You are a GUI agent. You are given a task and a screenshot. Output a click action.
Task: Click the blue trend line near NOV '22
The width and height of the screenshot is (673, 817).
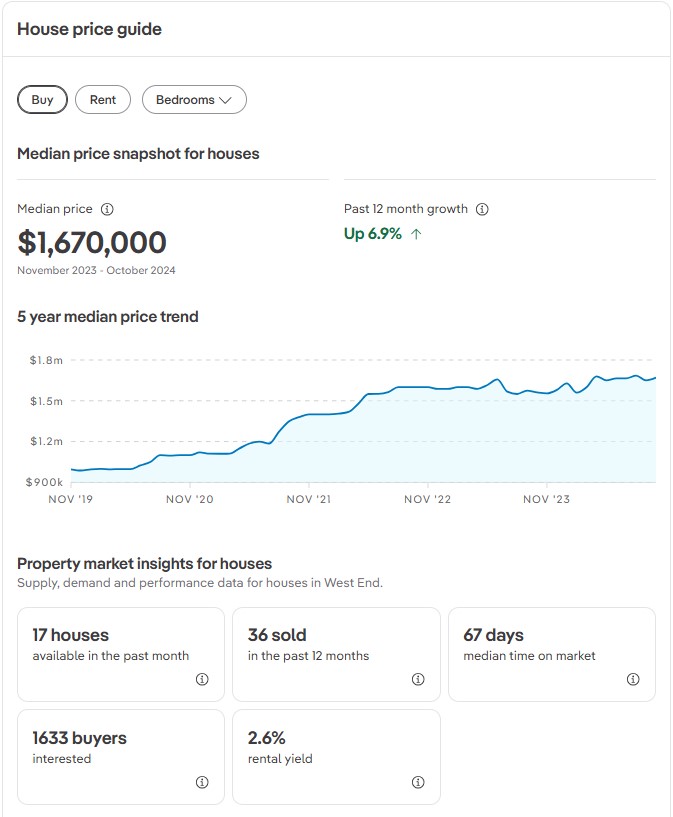pyautogui.click(x=428, y=387)
